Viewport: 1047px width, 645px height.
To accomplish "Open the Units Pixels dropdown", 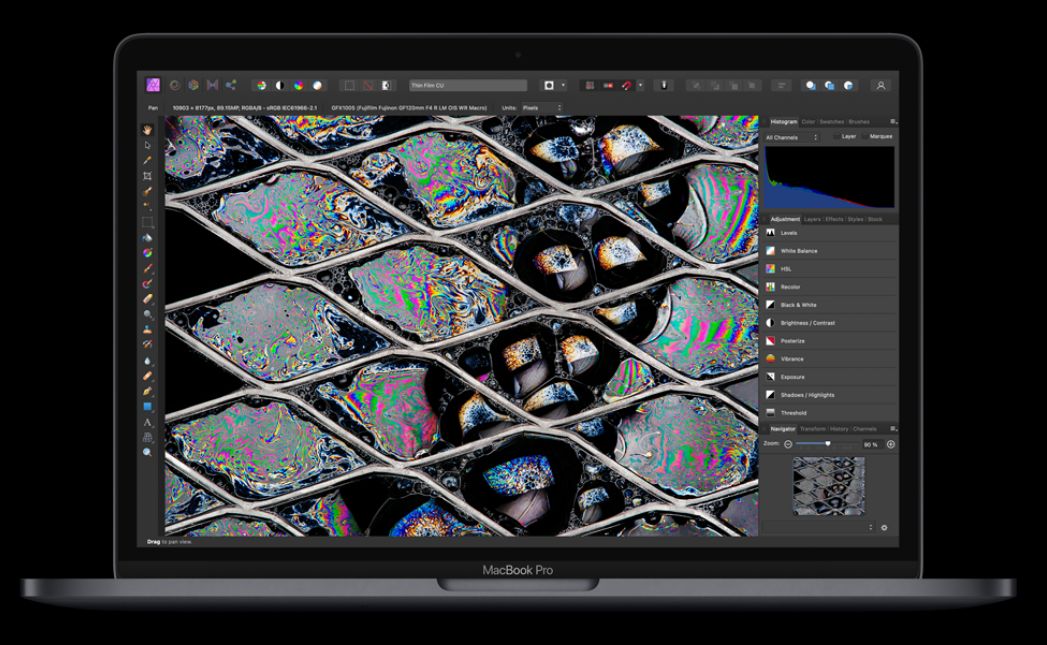I will tap(542, 108).
